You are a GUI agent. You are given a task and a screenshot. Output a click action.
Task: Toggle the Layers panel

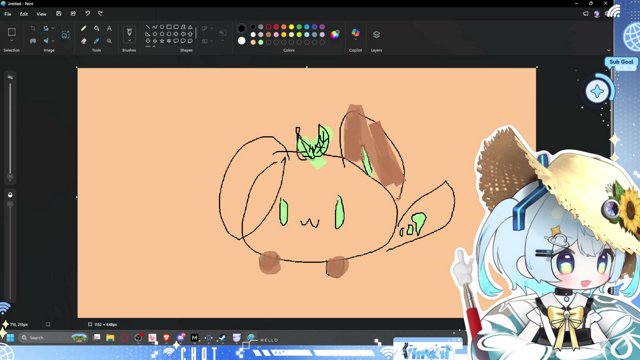(376, 34)
